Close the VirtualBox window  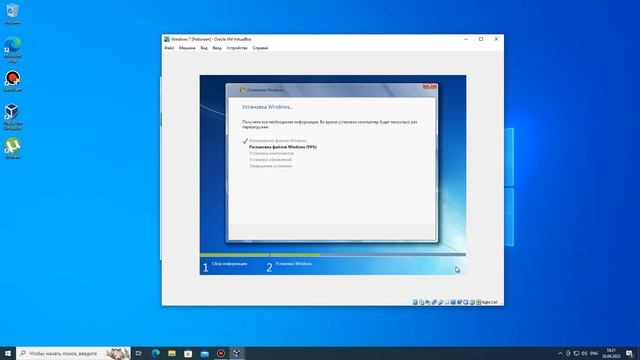(496, 39)
